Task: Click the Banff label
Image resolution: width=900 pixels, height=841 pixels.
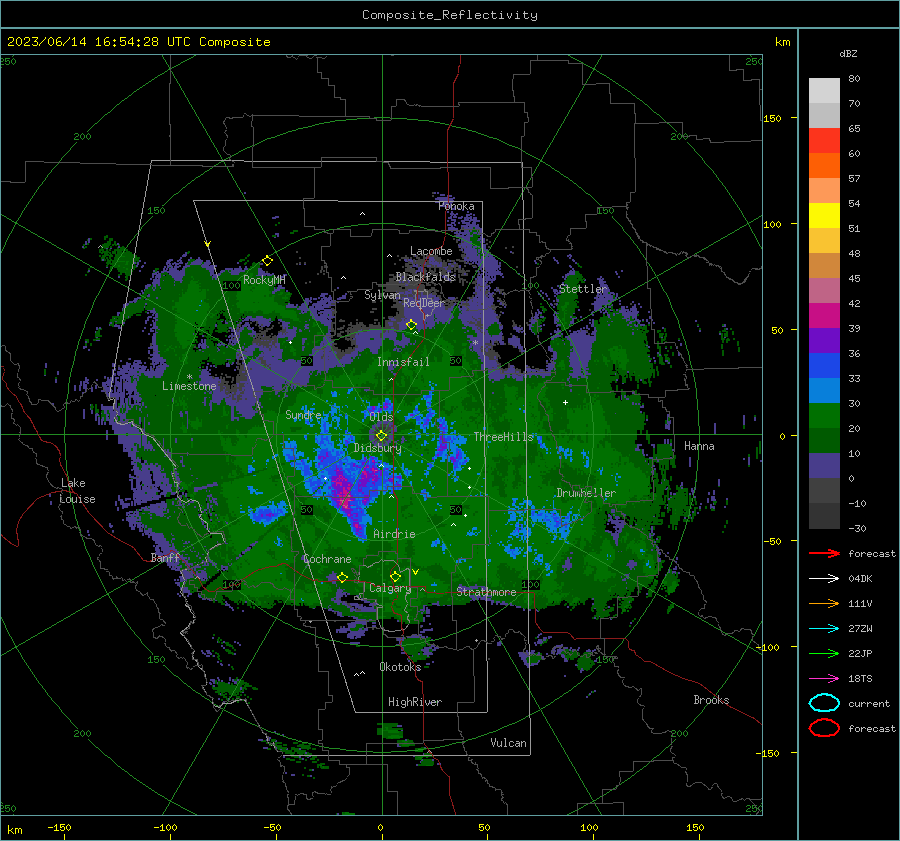Action: 165,558
